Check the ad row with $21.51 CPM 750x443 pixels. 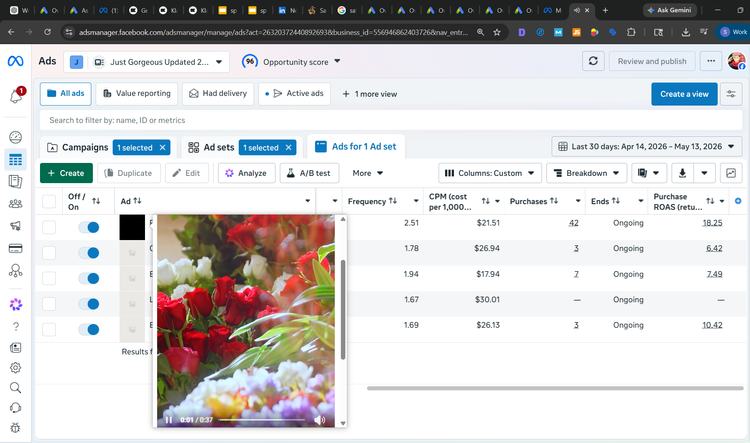[49, 227]
